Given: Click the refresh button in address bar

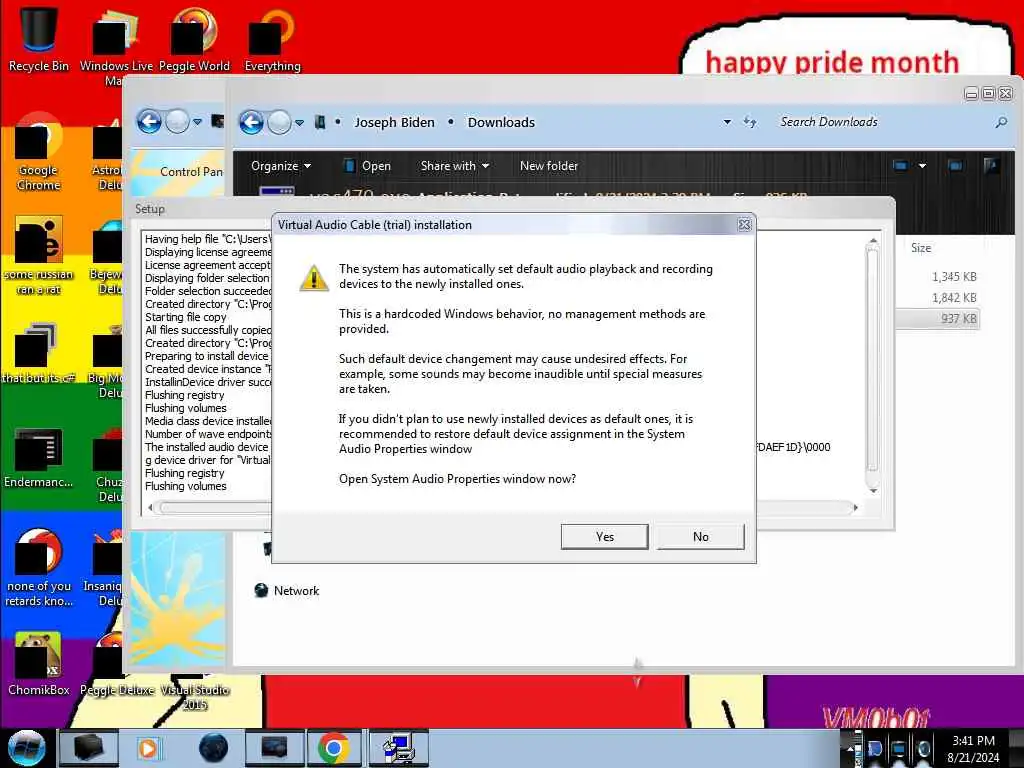Looking at the screenshot, I should tap(750, 122).
